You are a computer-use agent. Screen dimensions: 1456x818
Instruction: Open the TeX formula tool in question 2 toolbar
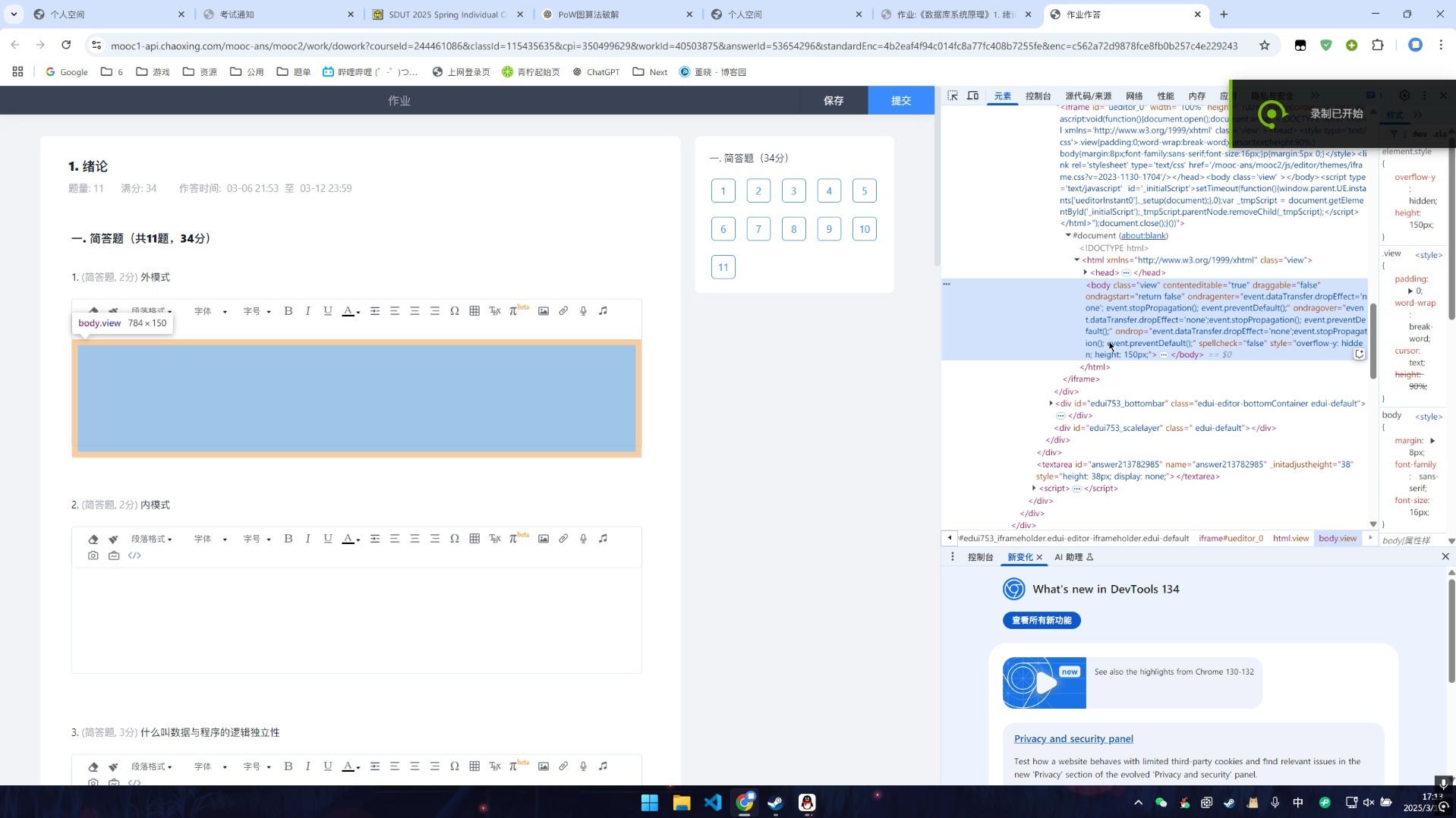(x=495, y=539)
